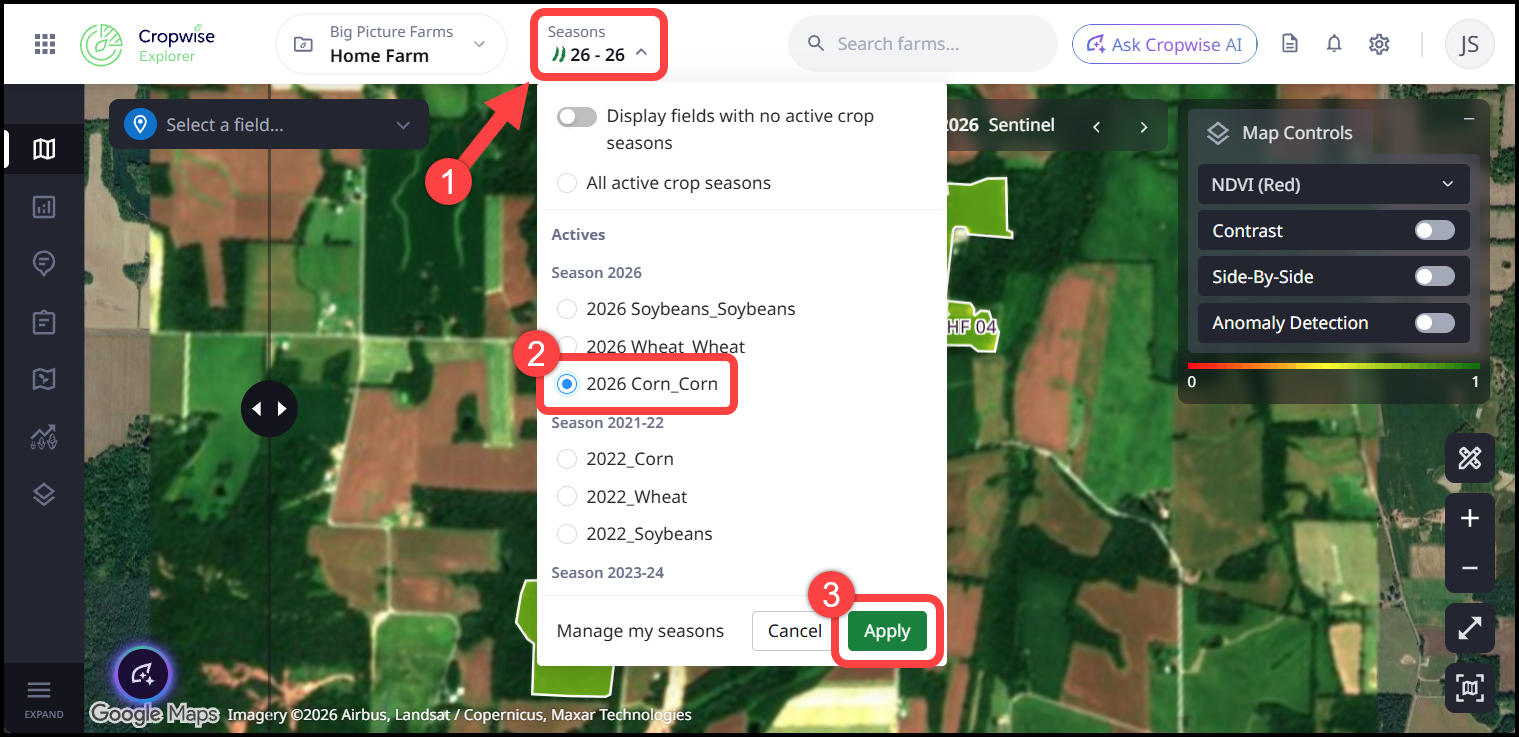The height and width of the screenshot is (737, 1519).
Task: Open the chart reports sidebar icon
Action: pos(43,207)
